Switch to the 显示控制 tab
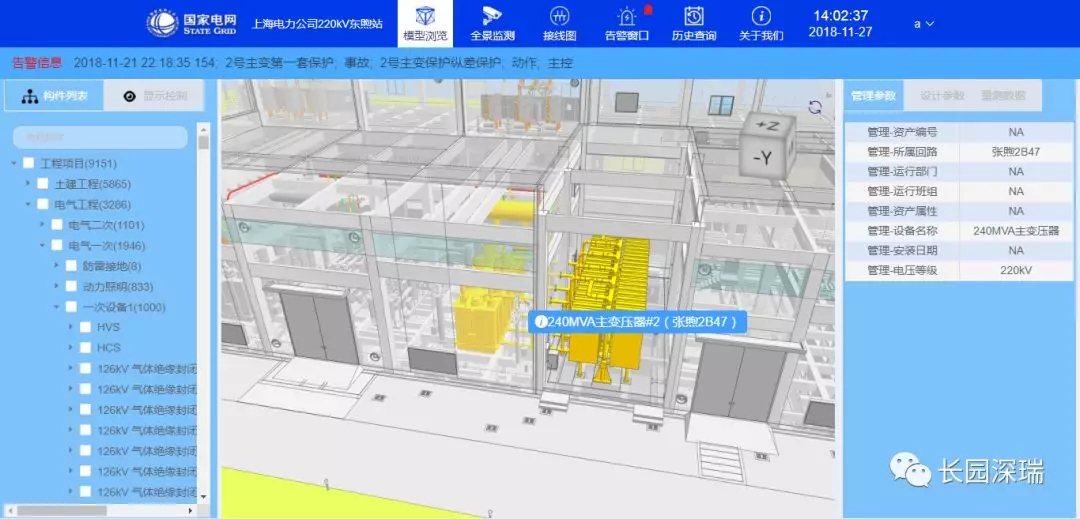This screenshot has width=1080, height=519. [x=160, y=97]
